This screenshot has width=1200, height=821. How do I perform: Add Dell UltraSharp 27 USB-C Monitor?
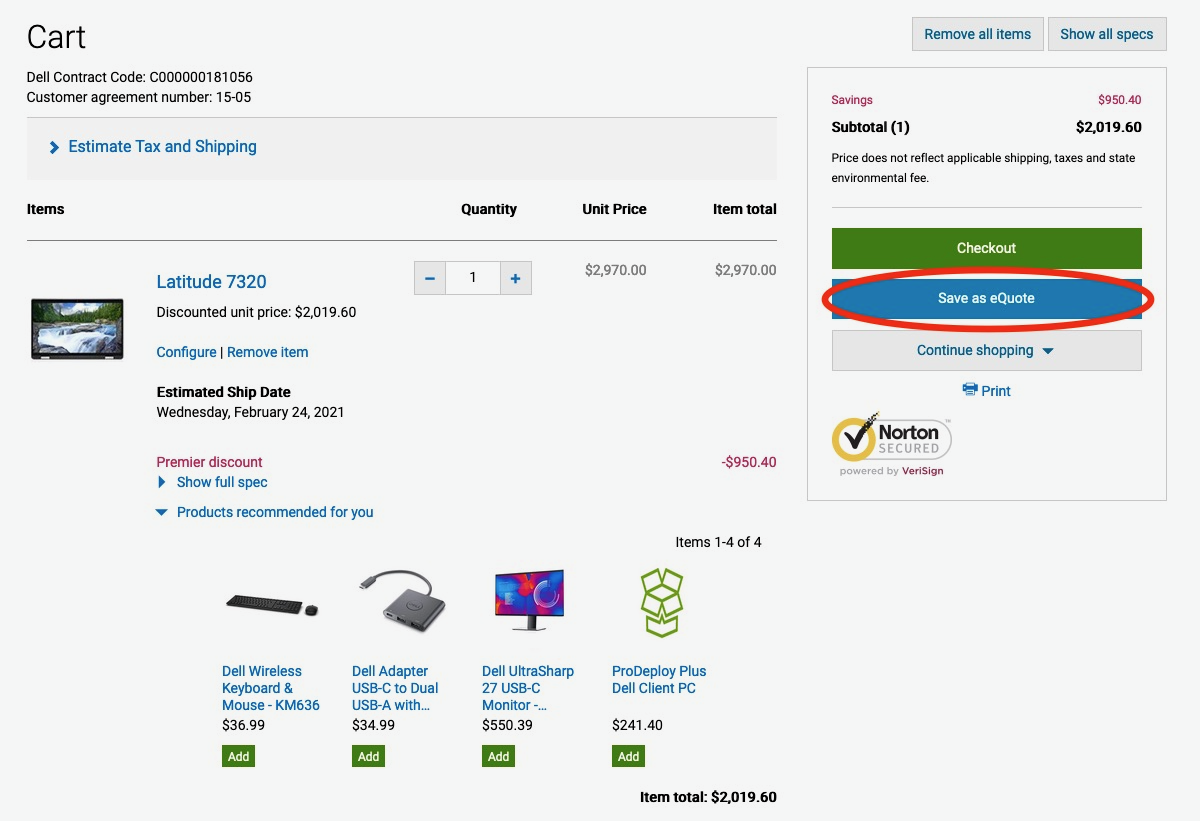pos(498,756)
